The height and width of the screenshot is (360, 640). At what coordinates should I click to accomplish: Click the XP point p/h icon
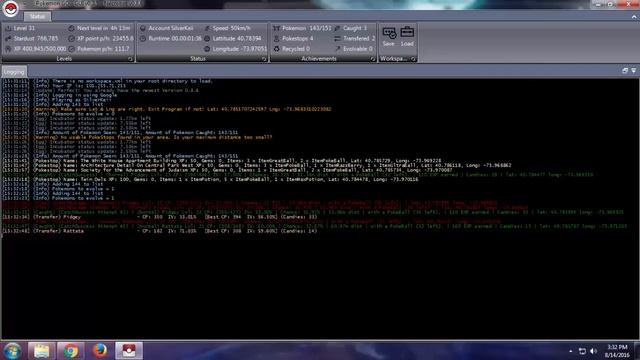click(71, 38)
